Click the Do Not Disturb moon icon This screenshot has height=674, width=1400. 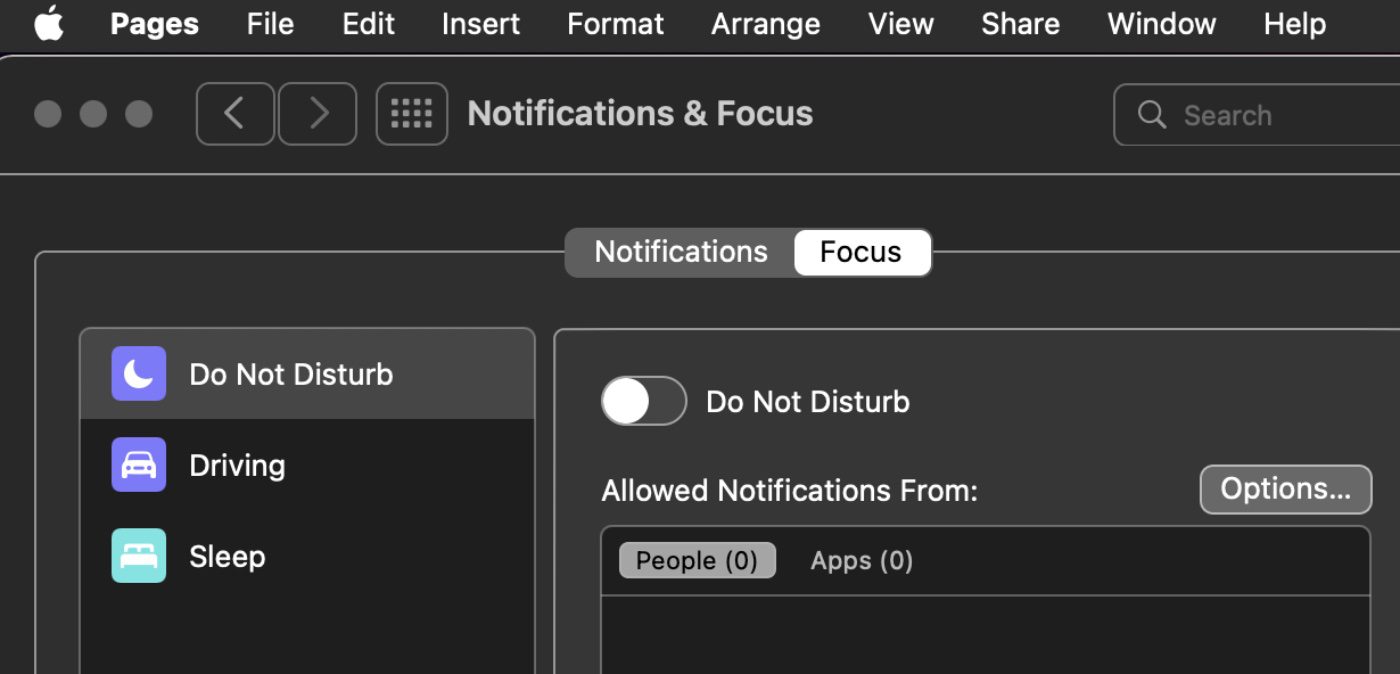(x=138, y=374)
